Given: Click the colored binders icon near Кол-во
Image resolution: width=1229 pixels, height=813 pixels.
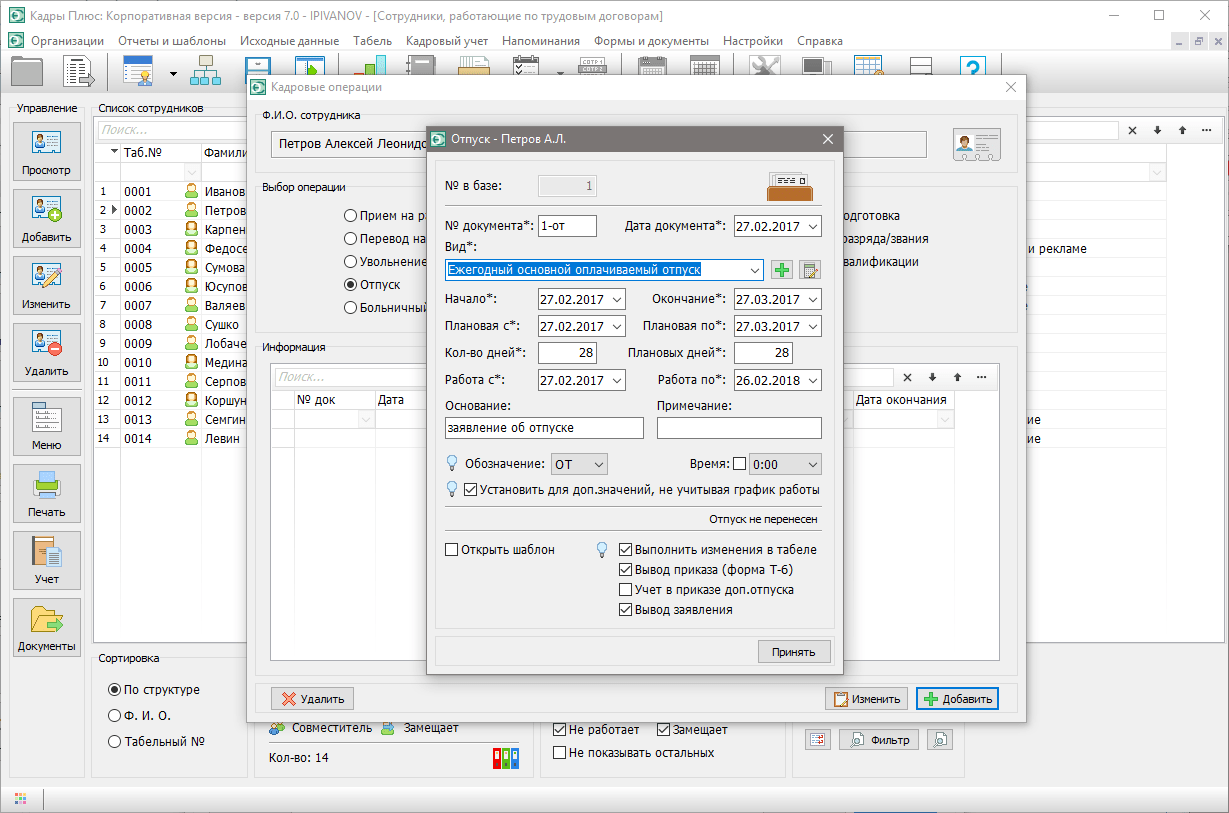Looking at the screenshot, I should click(507, 758).
